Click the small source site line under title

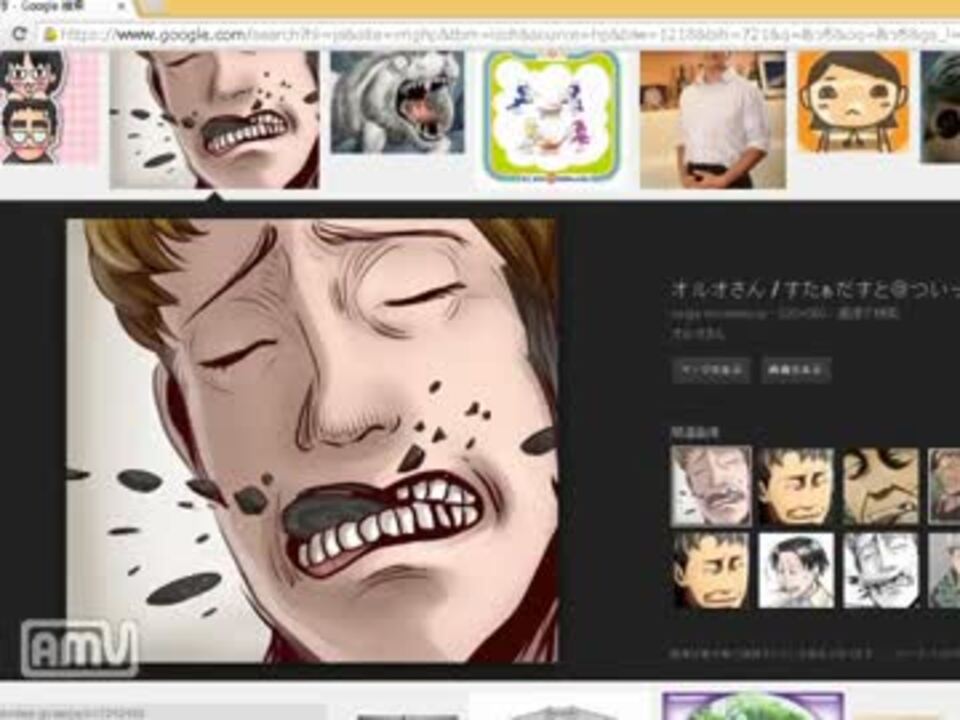(x=786, y=315)
